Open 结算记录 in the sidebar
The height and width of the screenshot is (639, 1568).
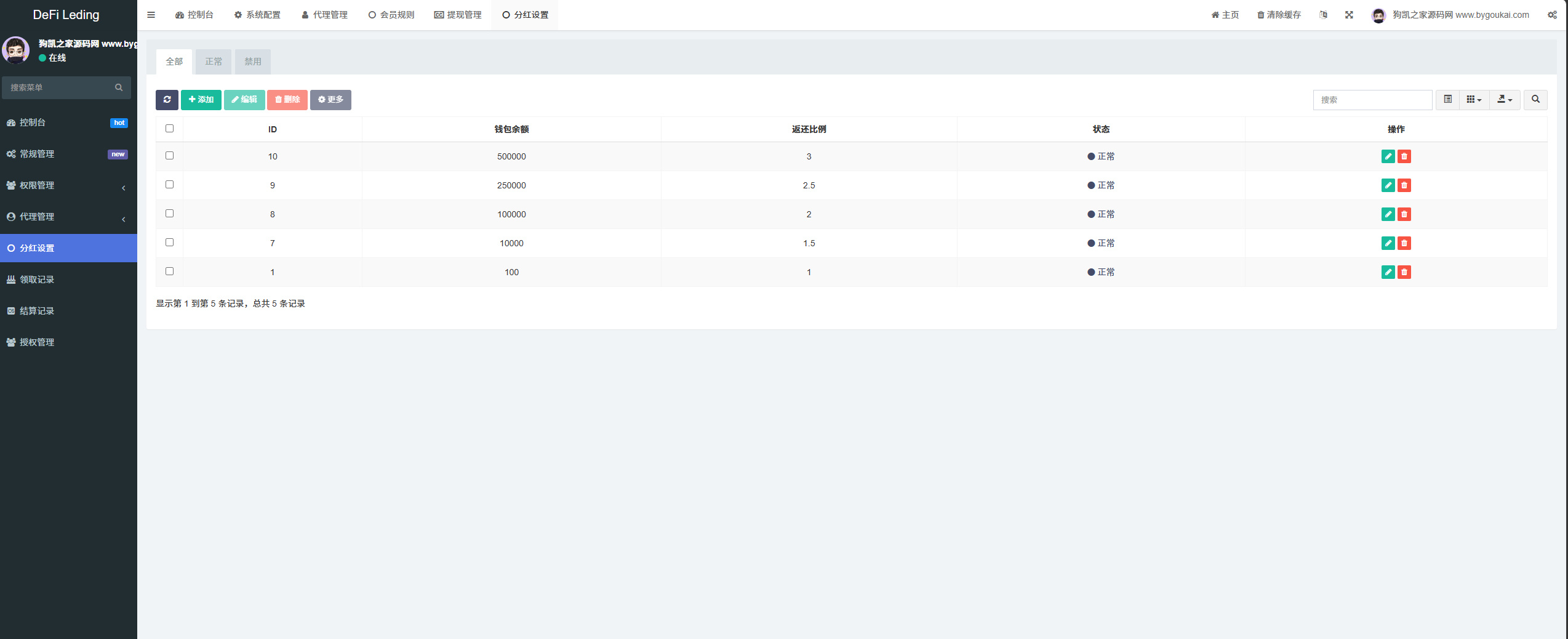(68, 311)
